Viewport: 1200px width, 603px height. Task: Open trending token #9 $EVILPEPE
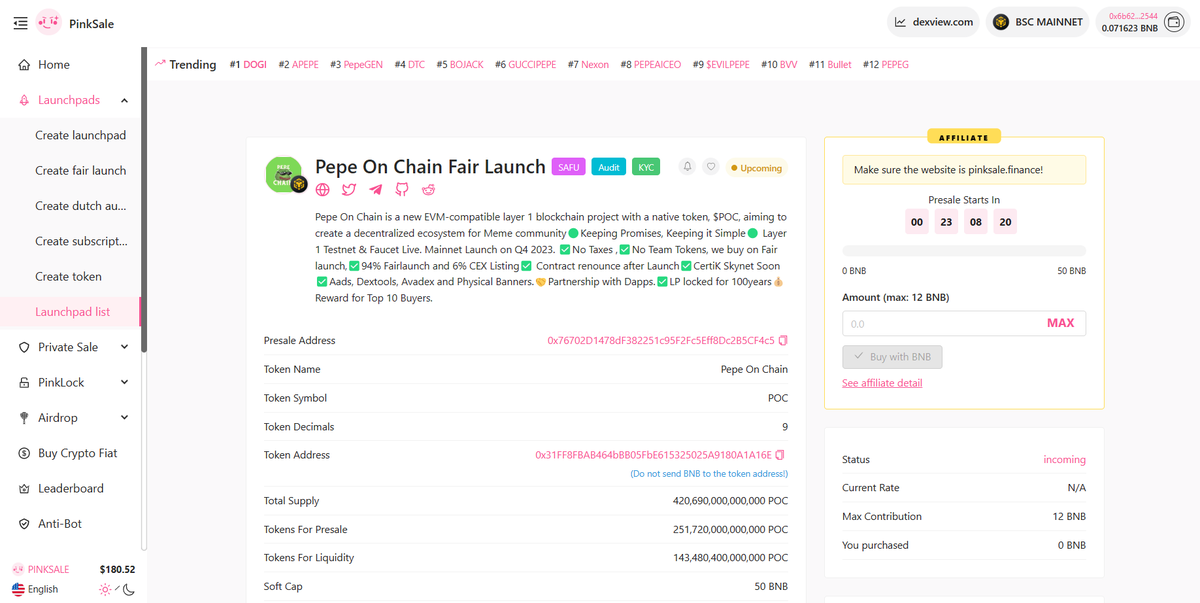click(x=721, y=64)
